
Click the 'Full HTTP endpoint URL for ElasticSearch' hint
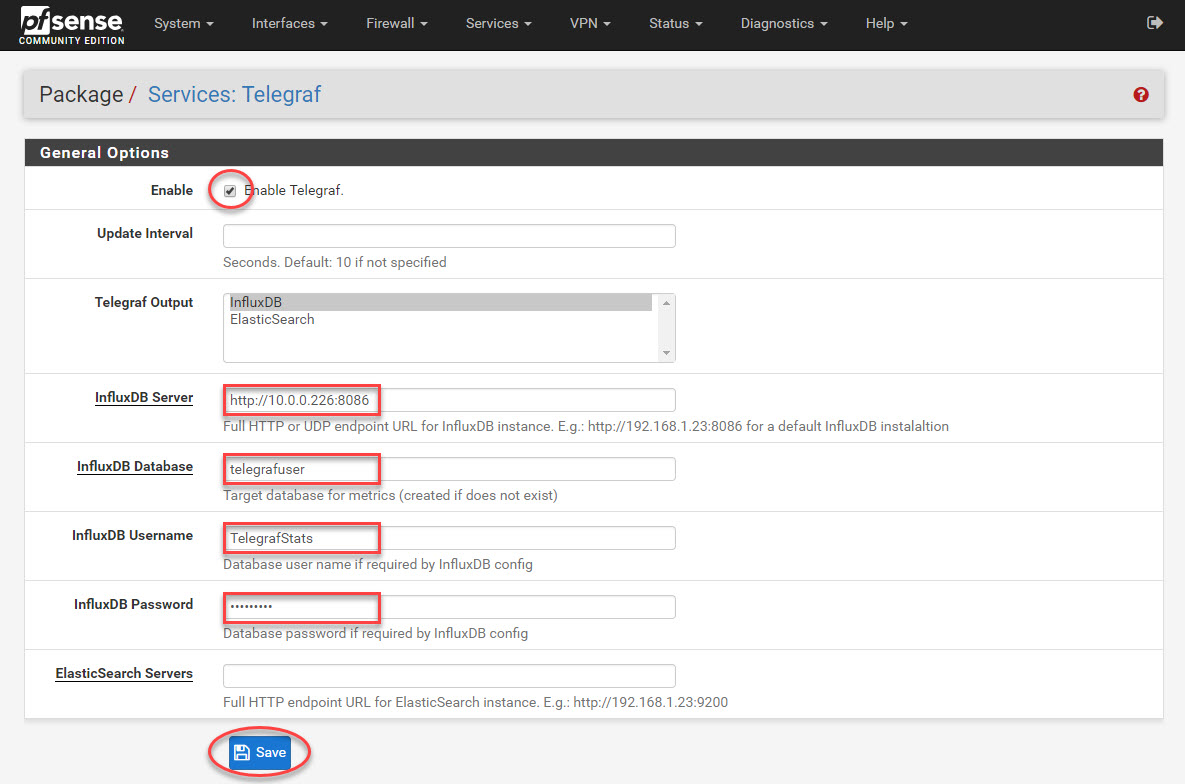475,702
